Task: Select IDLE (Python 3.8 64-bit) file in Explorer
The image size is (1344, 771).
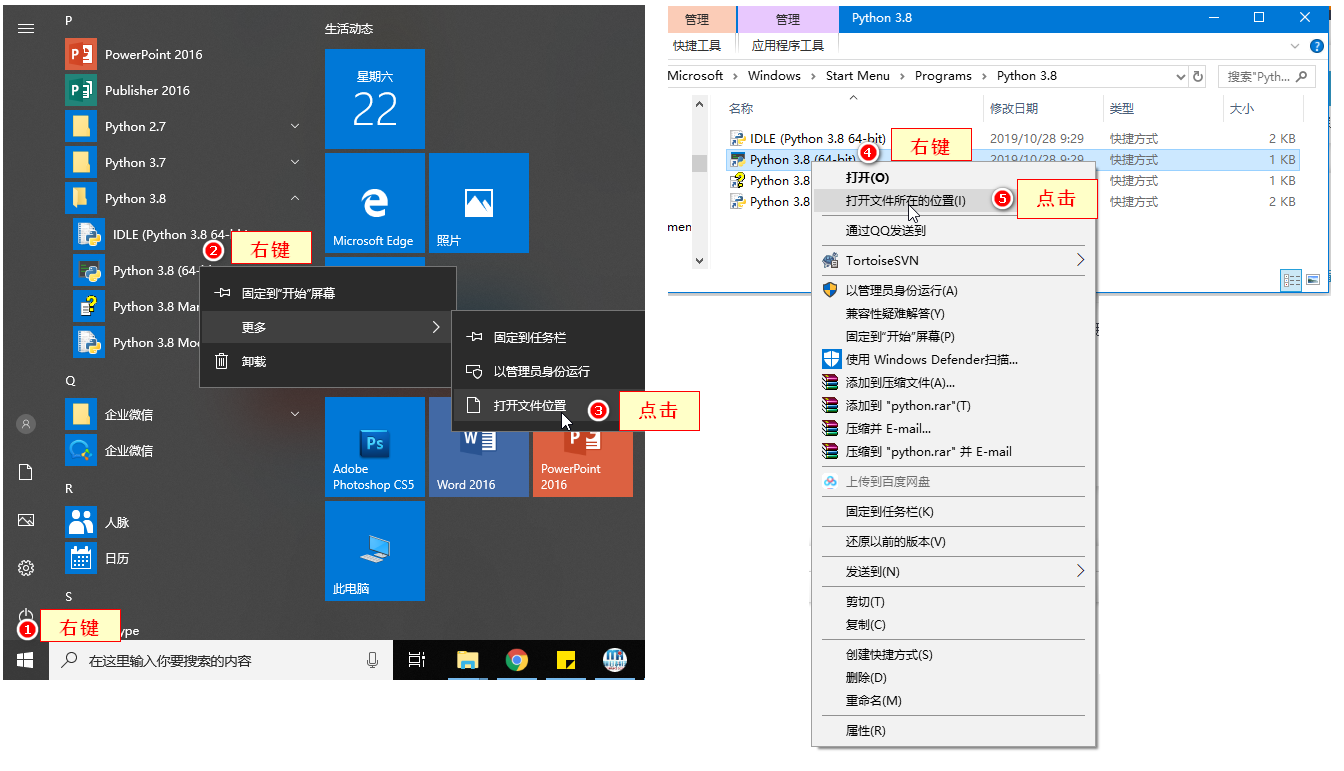Action: click(1012, 139)
